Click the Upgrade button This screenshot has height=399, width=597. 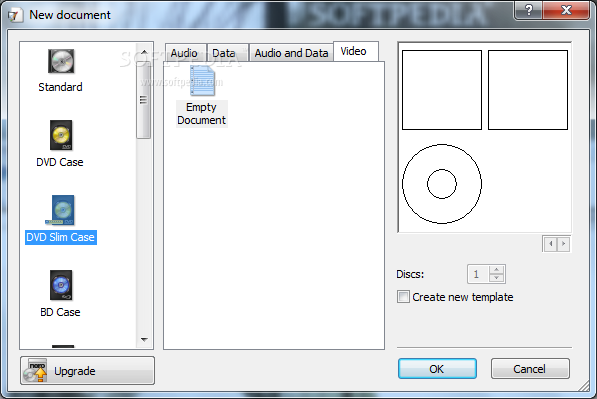(87, 370)
